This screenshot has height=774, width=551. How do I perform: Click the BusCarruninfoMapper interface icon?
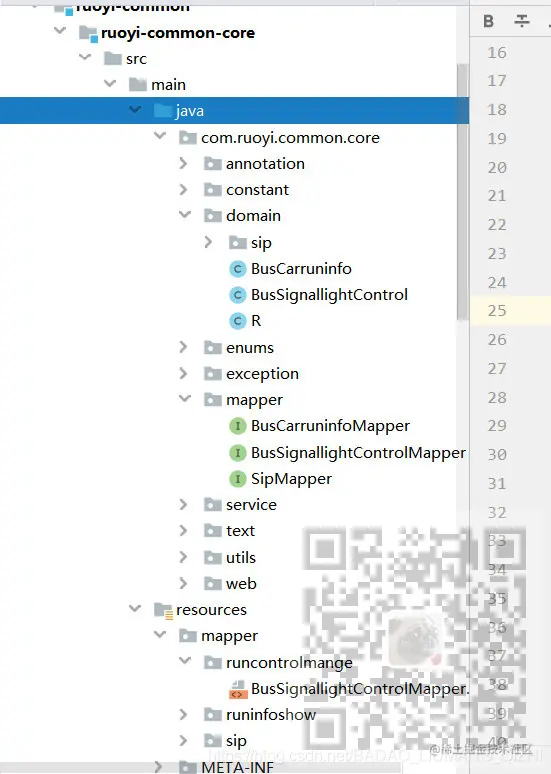pyautogui.click(x=237, y=426)
